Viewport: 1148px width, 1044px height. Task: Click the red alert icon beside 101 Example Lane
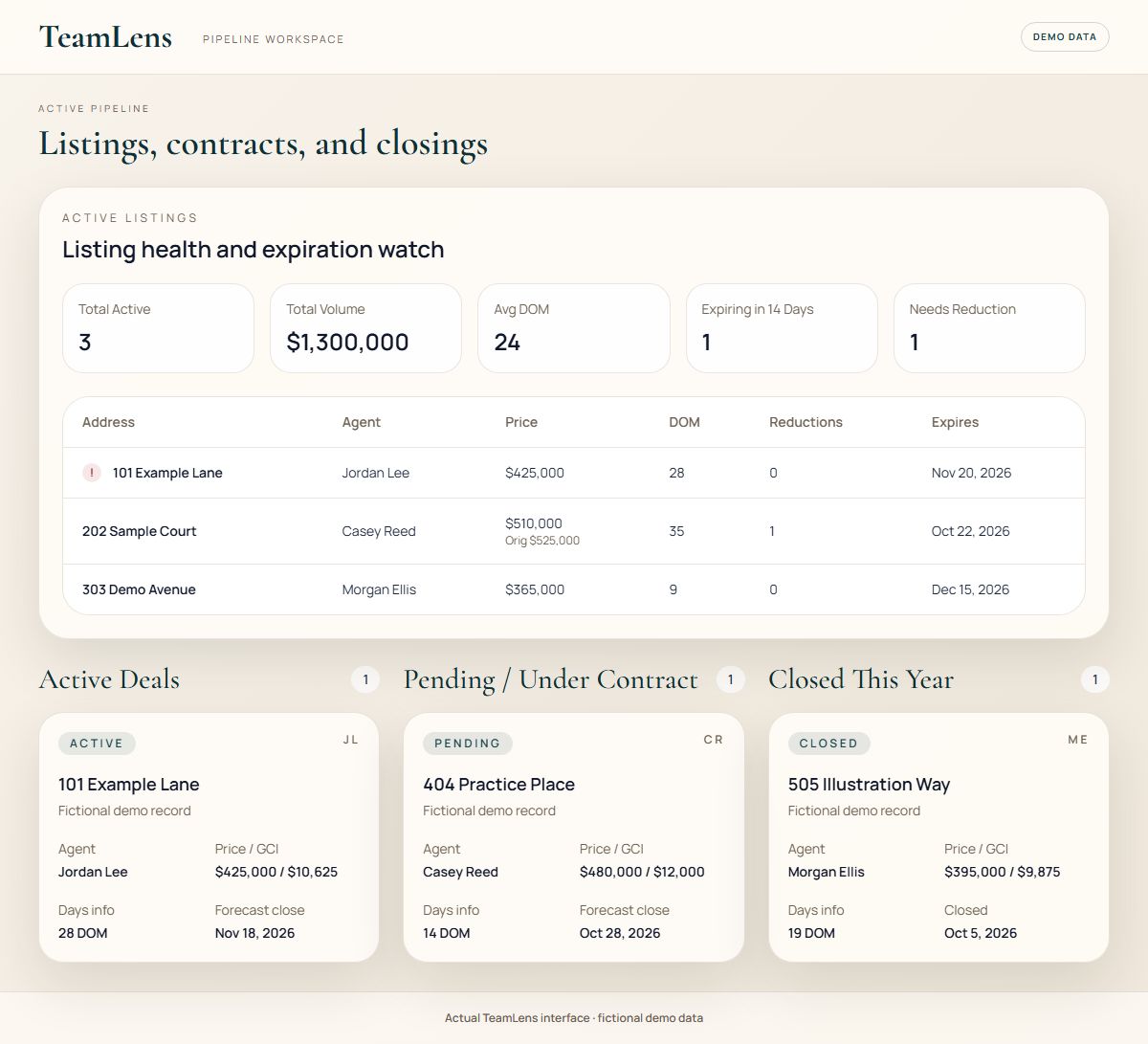[x=92, y=473]
